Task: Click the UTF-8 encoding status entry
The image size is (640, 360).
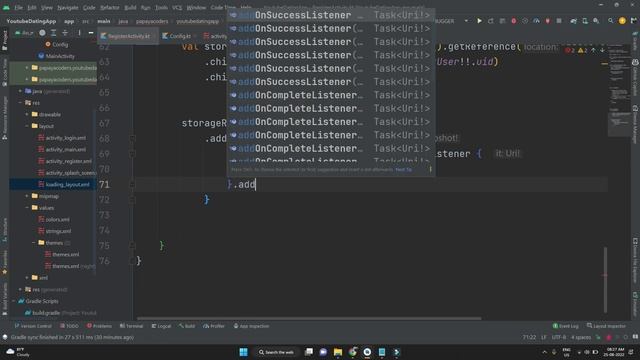Action: 559,338
